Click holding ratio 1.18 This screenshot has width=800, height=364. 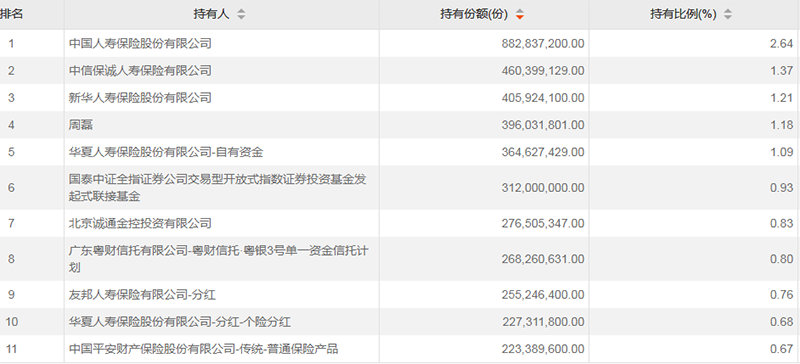tap(782, 125)
